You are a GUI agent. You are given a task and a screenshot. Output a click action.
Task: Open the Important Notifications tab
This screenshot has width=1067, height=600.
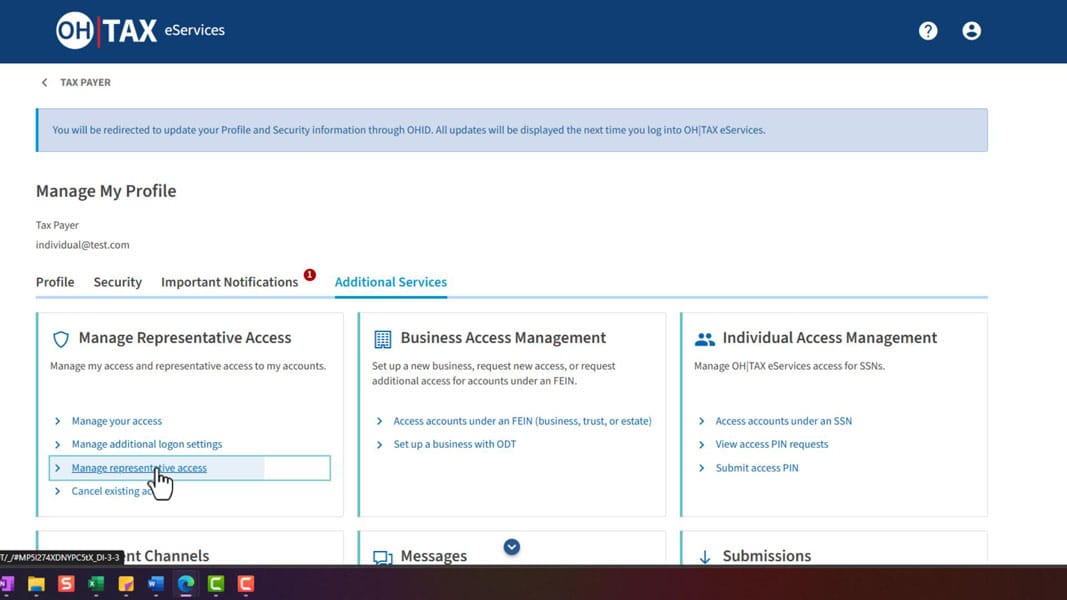click(229, 282)
